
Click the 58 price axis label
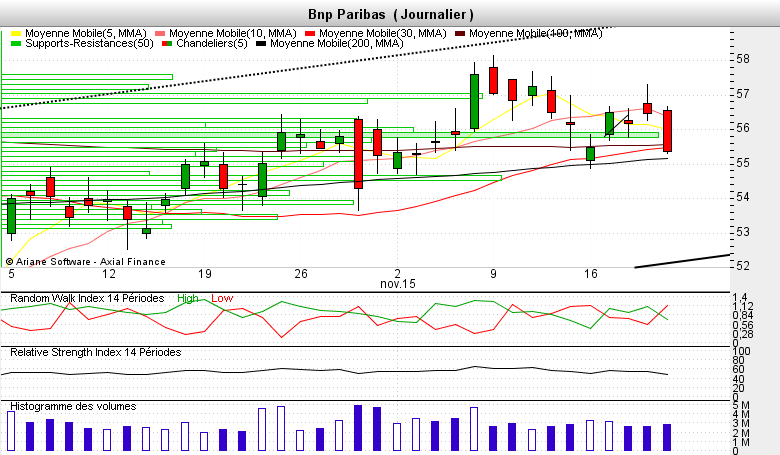click(743, 59)
